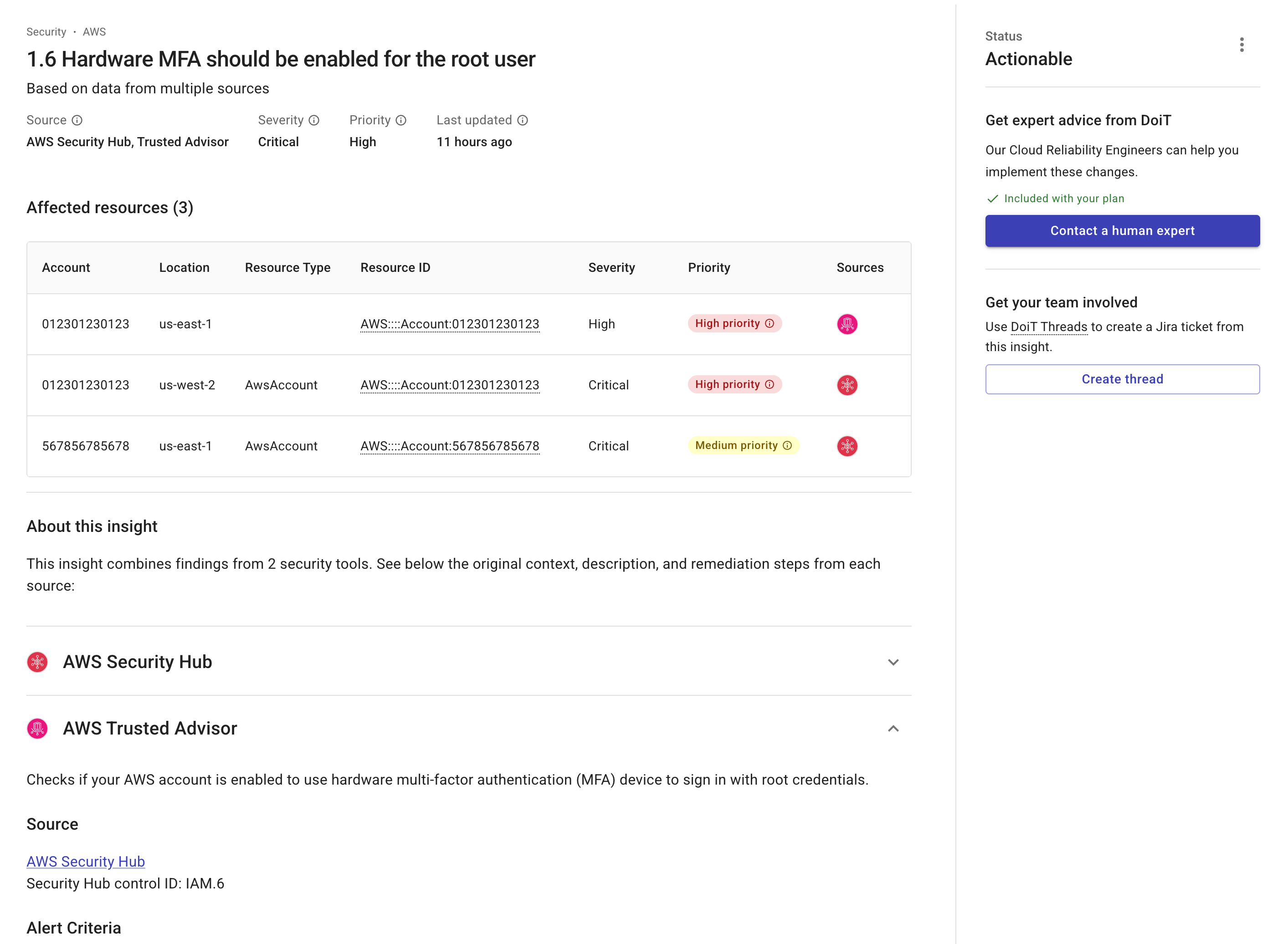
Task: Click Security Hub source icon in us-west-2 row
Action: [x=847, y=385]
